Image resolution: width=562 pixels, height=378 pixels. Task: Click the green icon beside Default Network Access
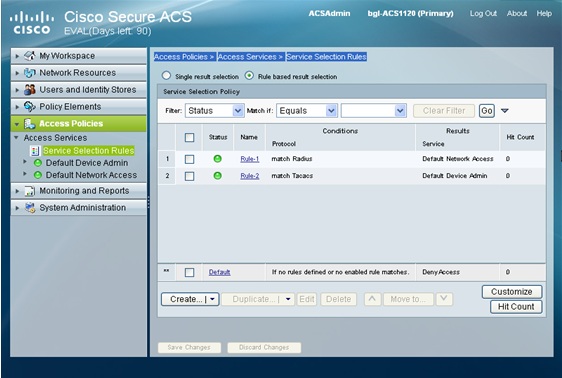coord(38,175)
